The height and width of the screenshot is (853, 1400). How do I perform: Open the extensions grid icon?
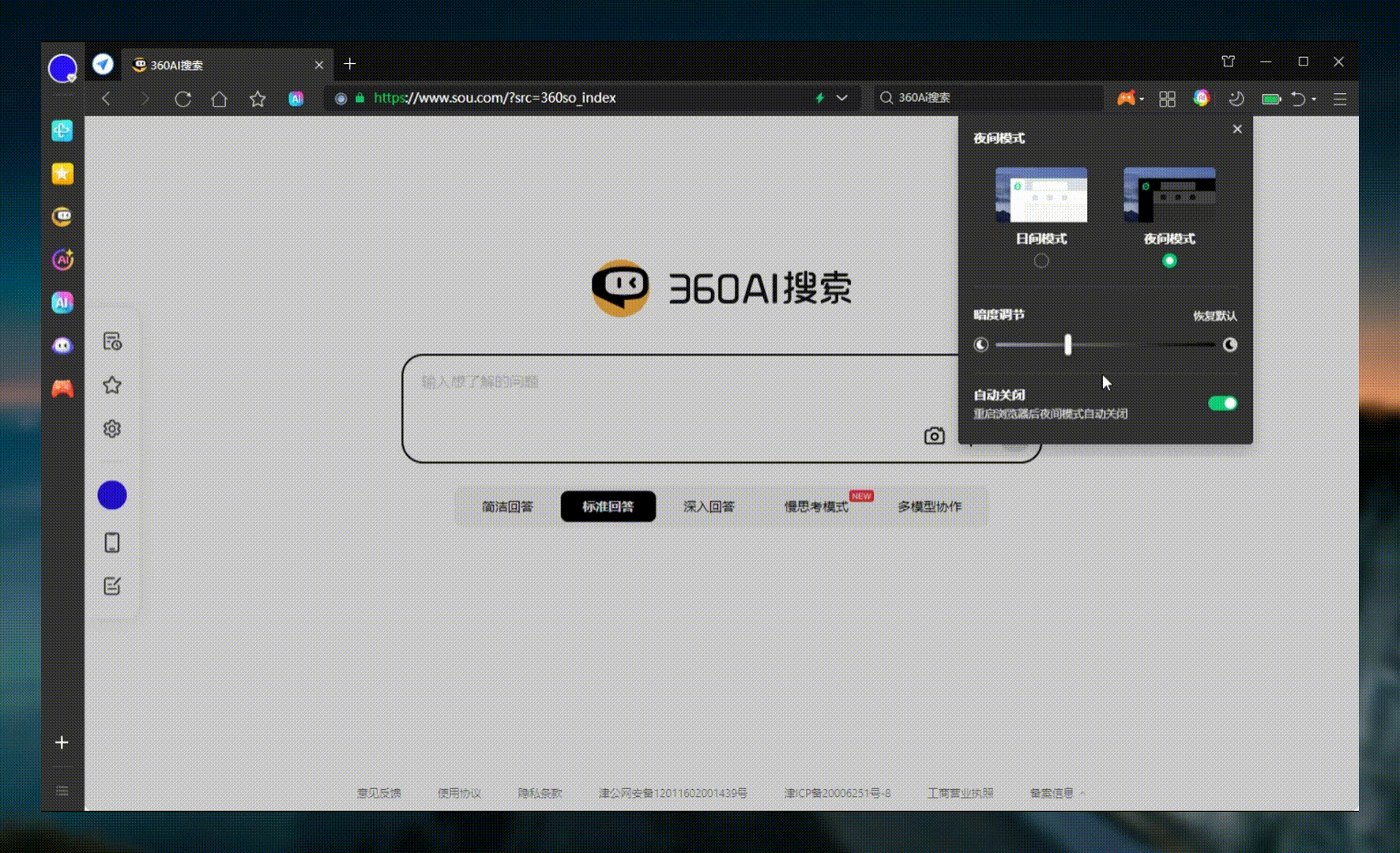point(1167,99)
